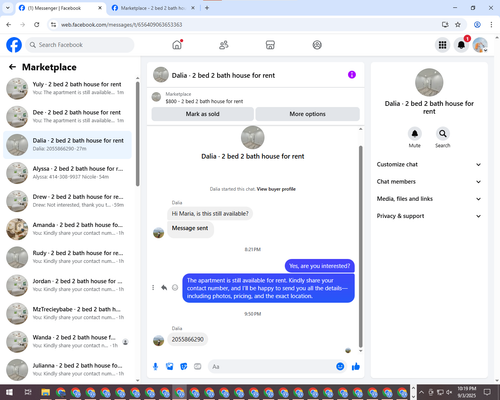The height and width of the screenshot is (400, 500).
Task: Open Yuly conversation in the list
Action: [68, 88]
